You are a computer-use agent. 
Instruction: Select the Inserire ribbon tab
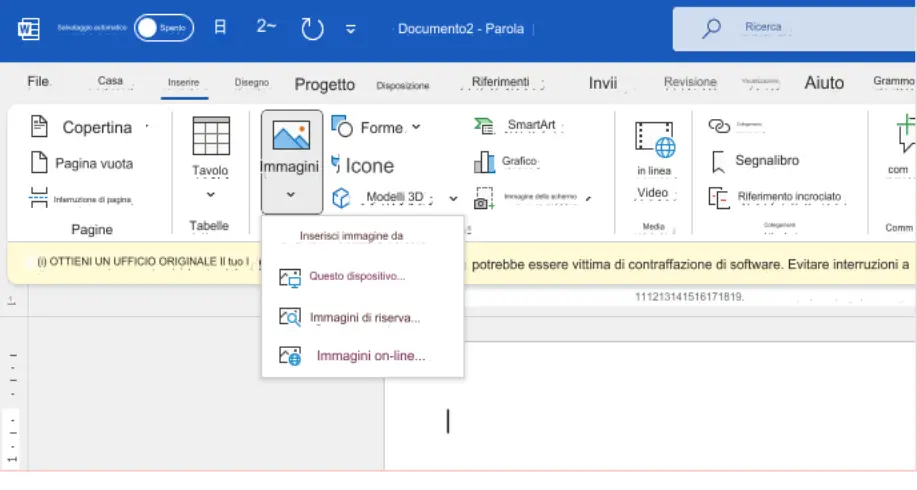pos(184,82)
